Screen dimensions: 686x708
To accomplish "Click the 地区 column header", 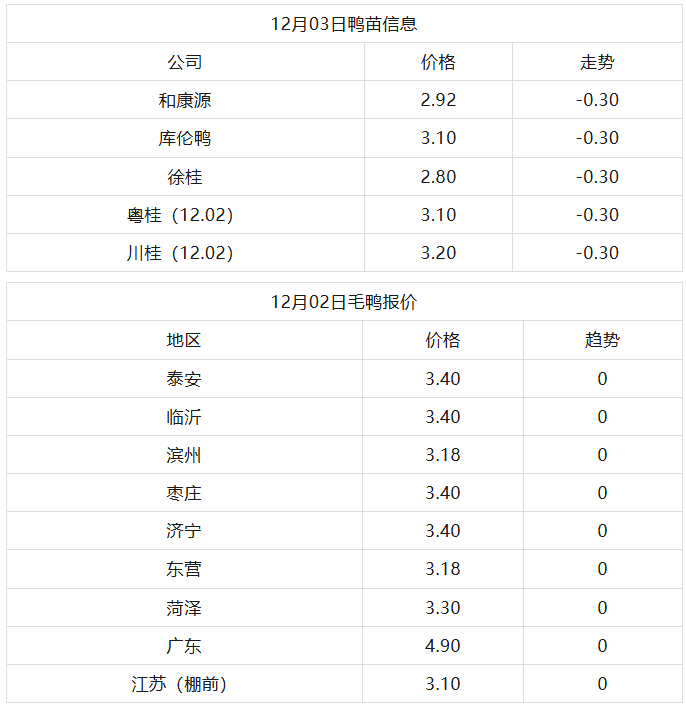I will pyautogui.click(x=184, y=340).
